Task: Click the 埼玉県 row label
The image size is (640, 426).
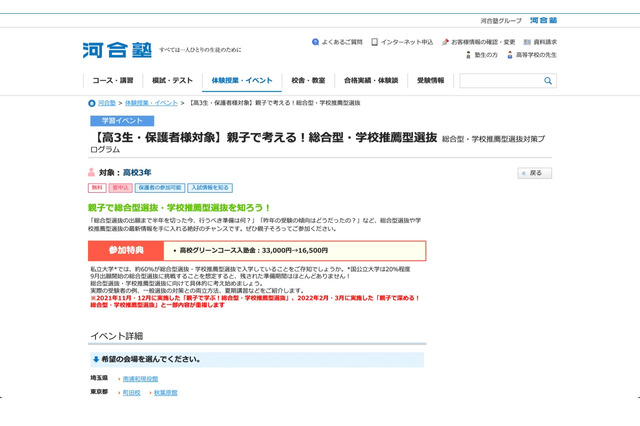Action: [99, 378]
